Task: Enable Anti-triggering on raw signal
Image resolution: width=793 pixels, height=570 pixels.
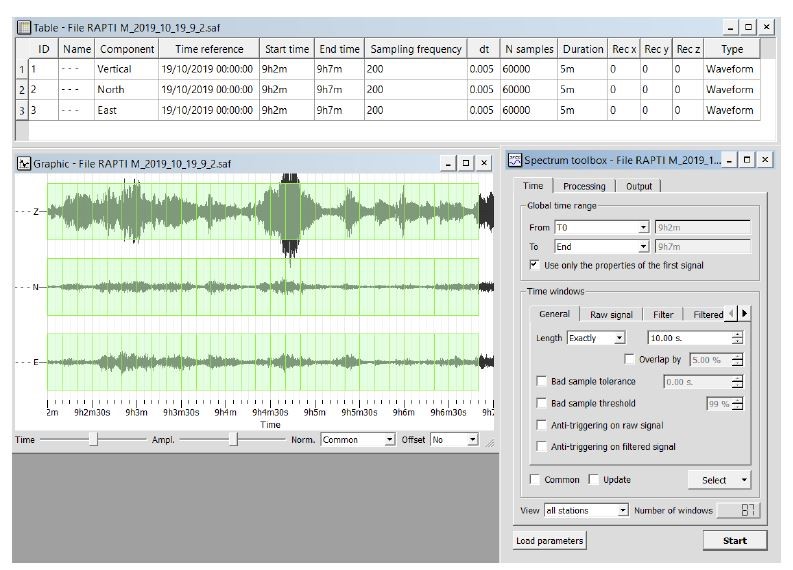Action: (x=541, y=425)
